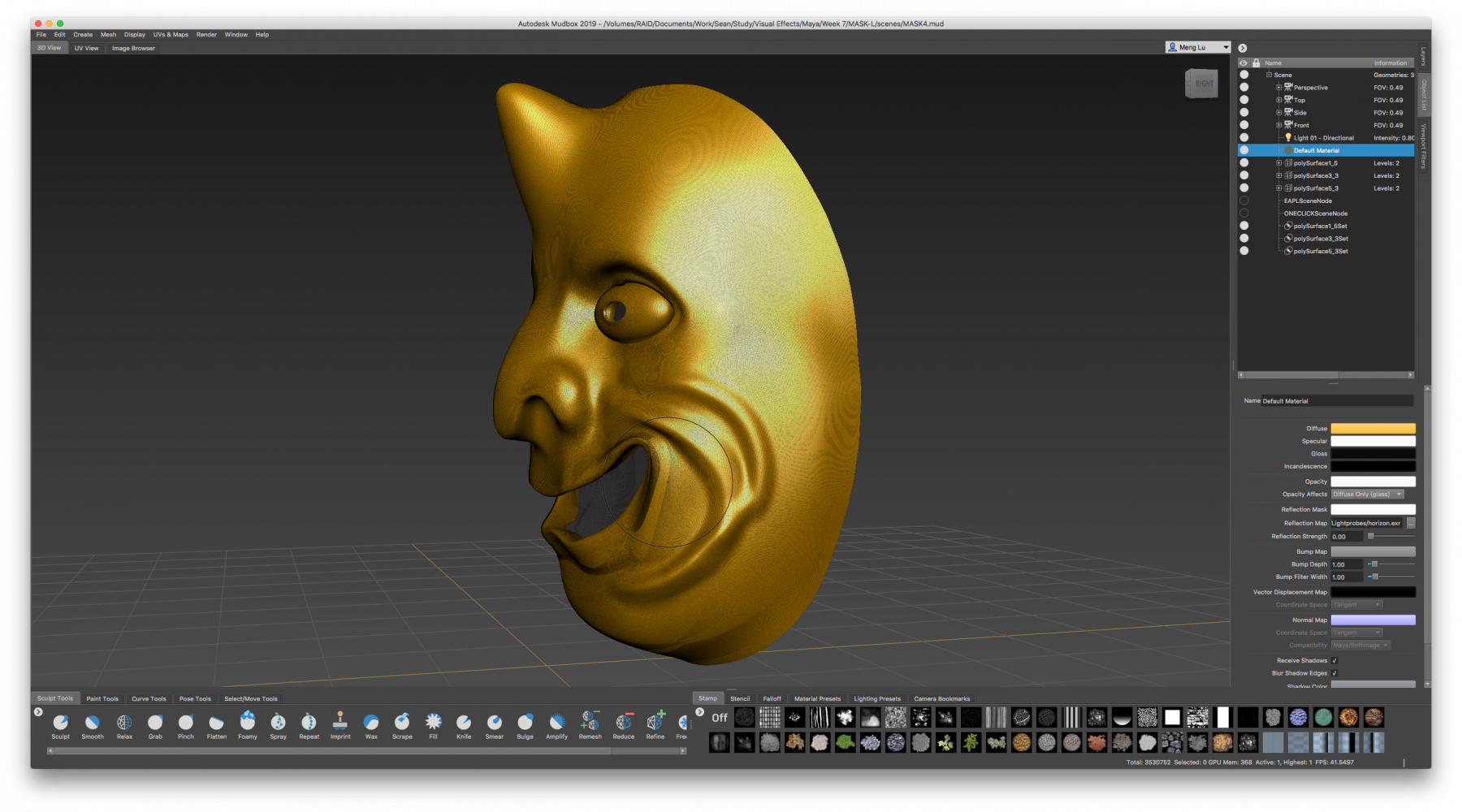Toggle visibility of polySurface5_3
Image resolution: width=1462 pixels, height=812 pixels.
click(1244, 188)
